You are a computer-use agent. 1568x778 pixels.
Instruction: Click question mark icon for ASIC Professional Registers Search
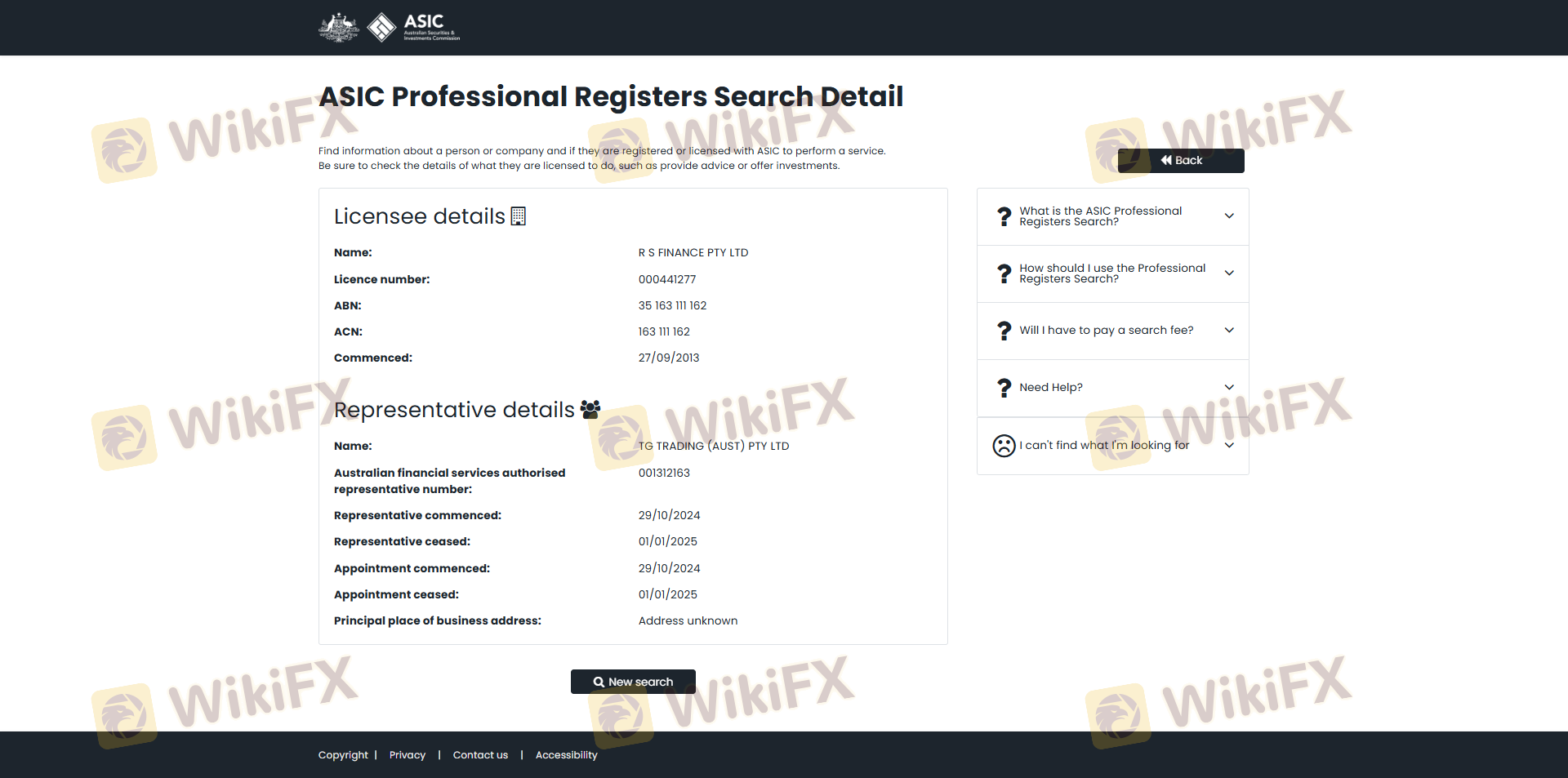1004,216
